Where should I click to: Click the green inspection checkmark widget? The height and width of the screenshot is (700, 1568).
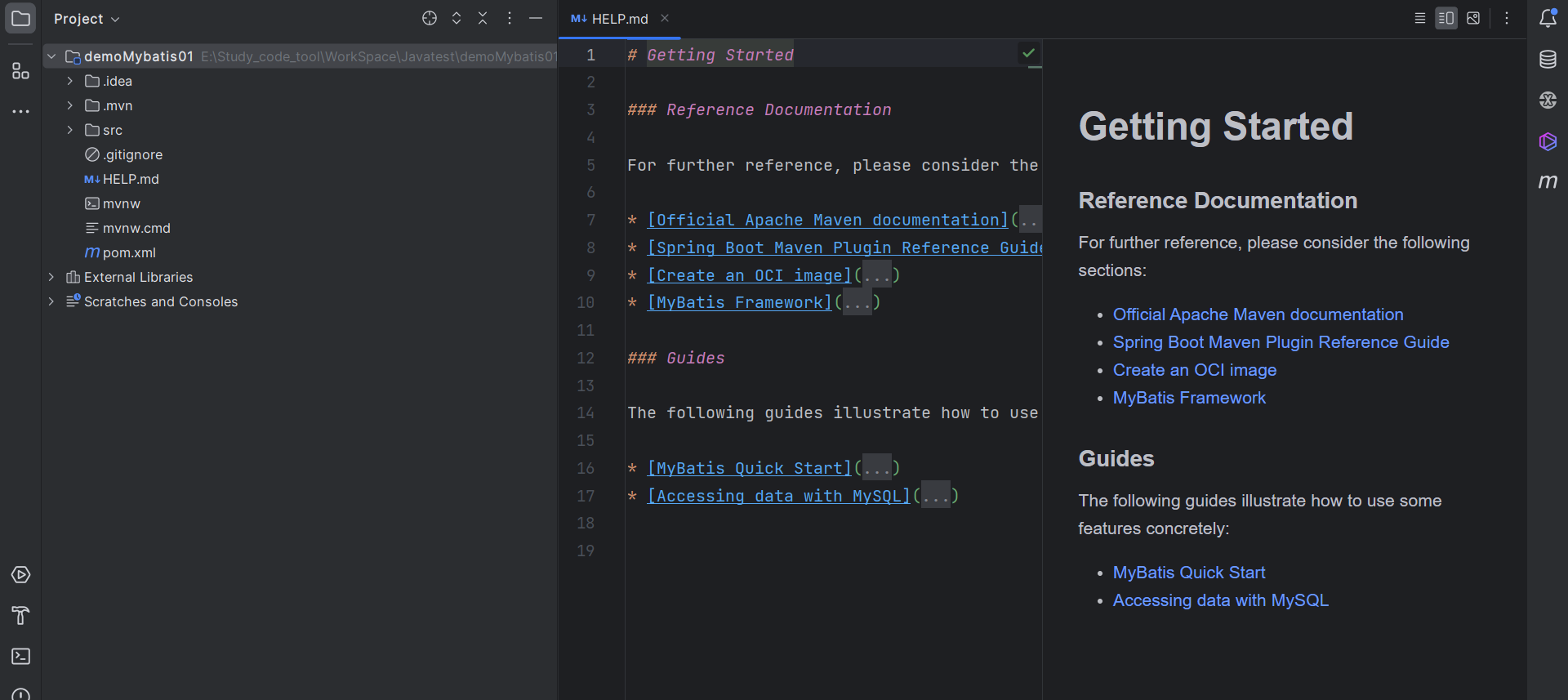point(1028,53)
